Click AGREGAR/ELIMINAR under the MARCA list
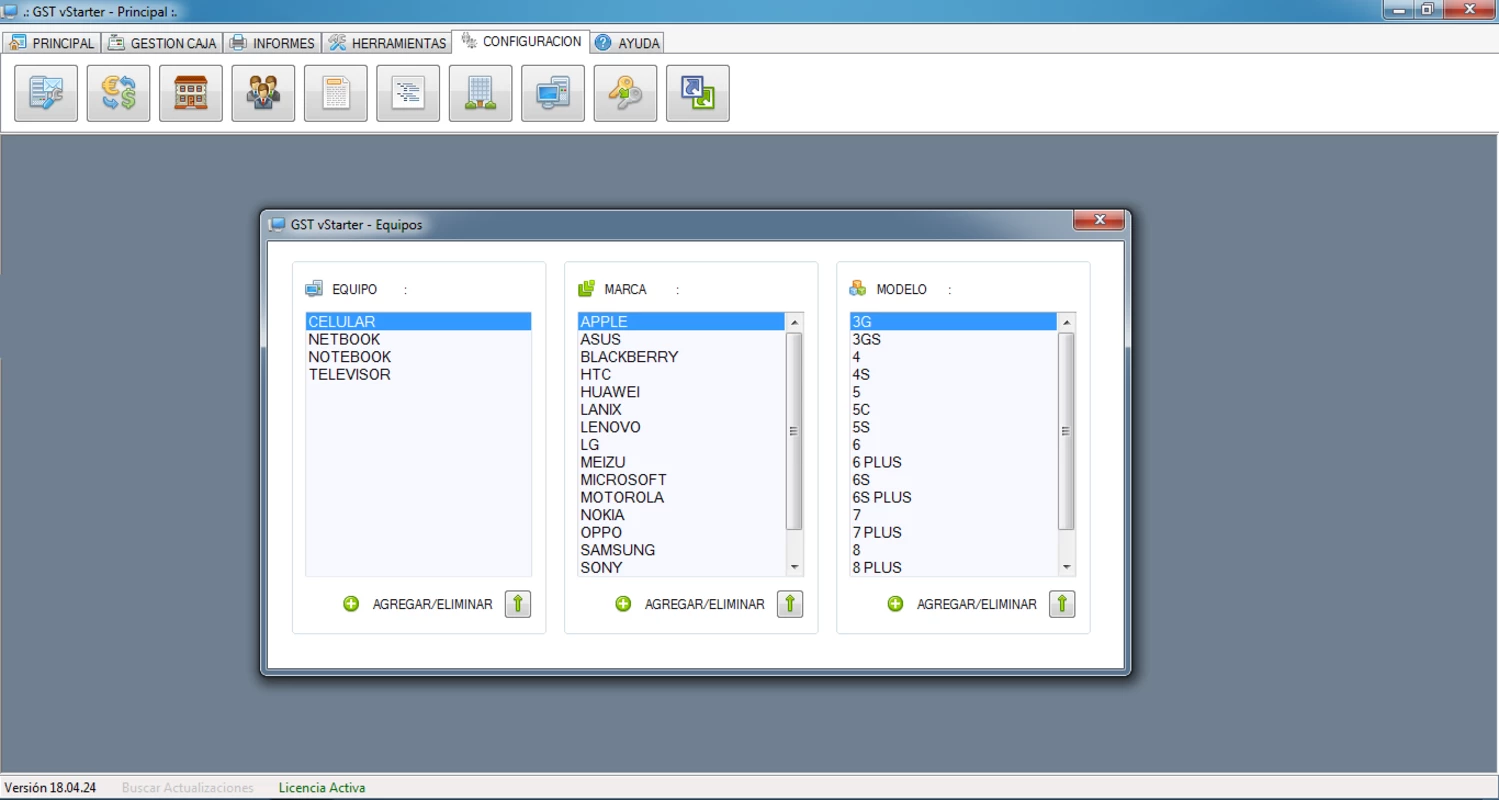Viewport: 1499px width, 800px height. click(704, 604)
